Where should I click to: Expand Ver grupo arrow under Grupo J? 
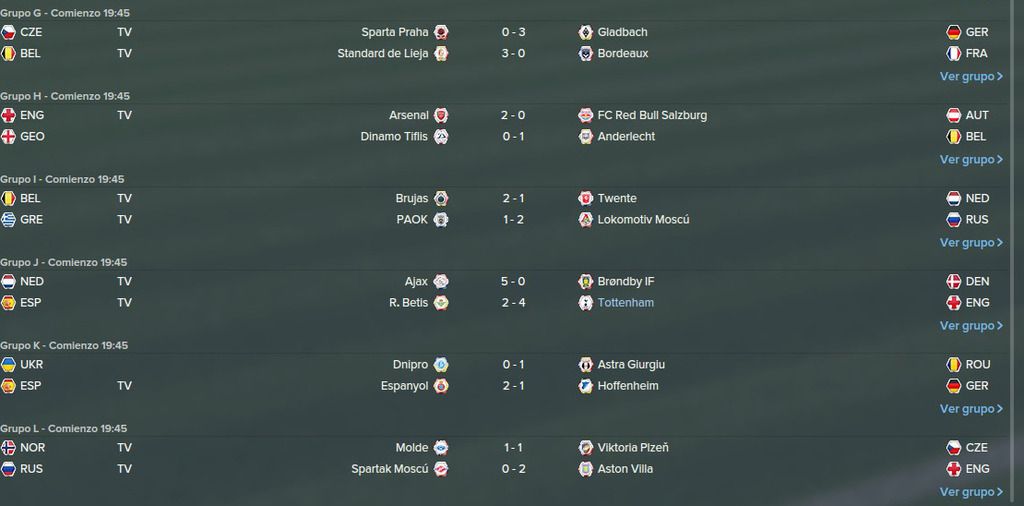1000,326
